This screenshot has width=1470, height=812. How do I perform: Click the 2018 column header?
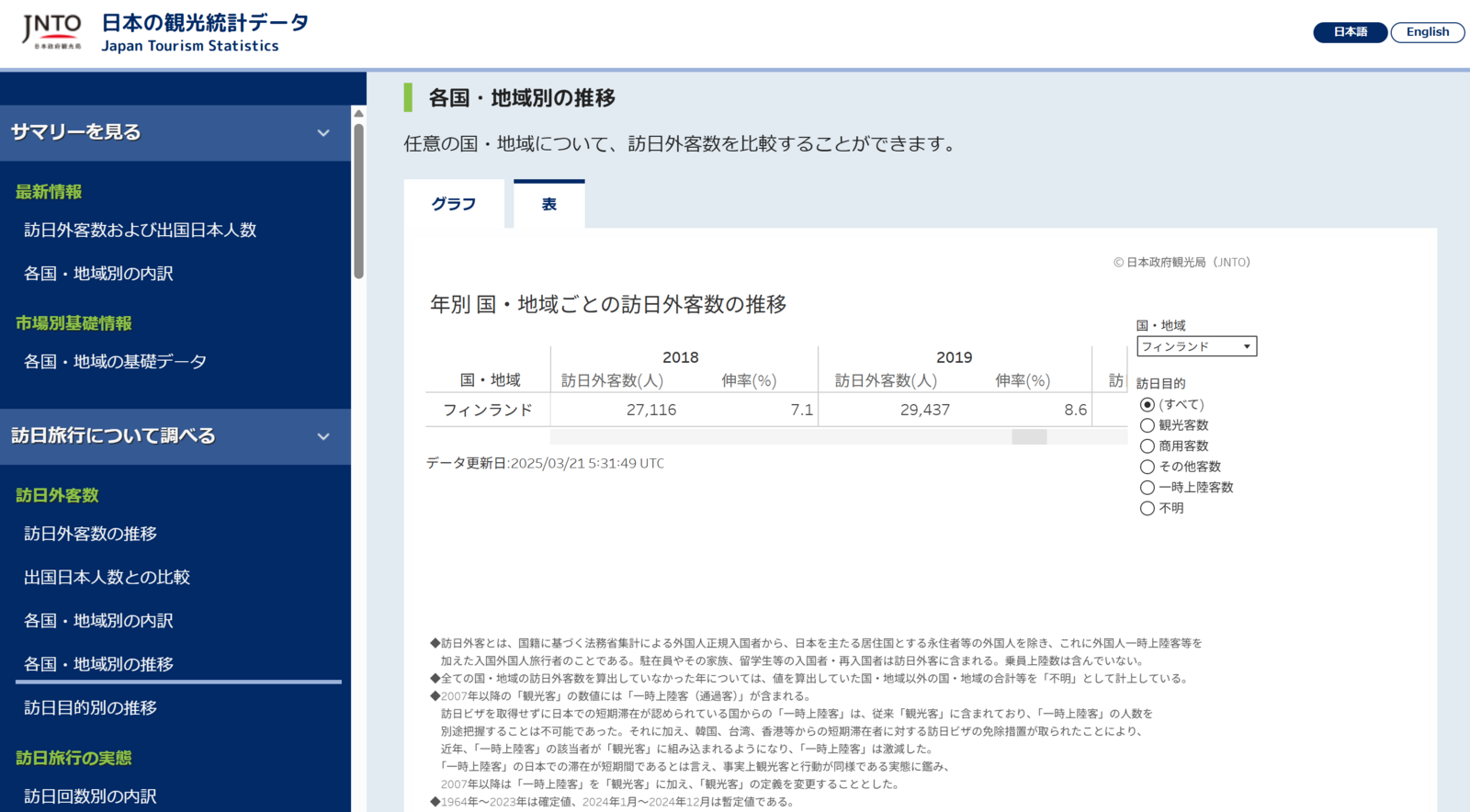pos(680,357)
